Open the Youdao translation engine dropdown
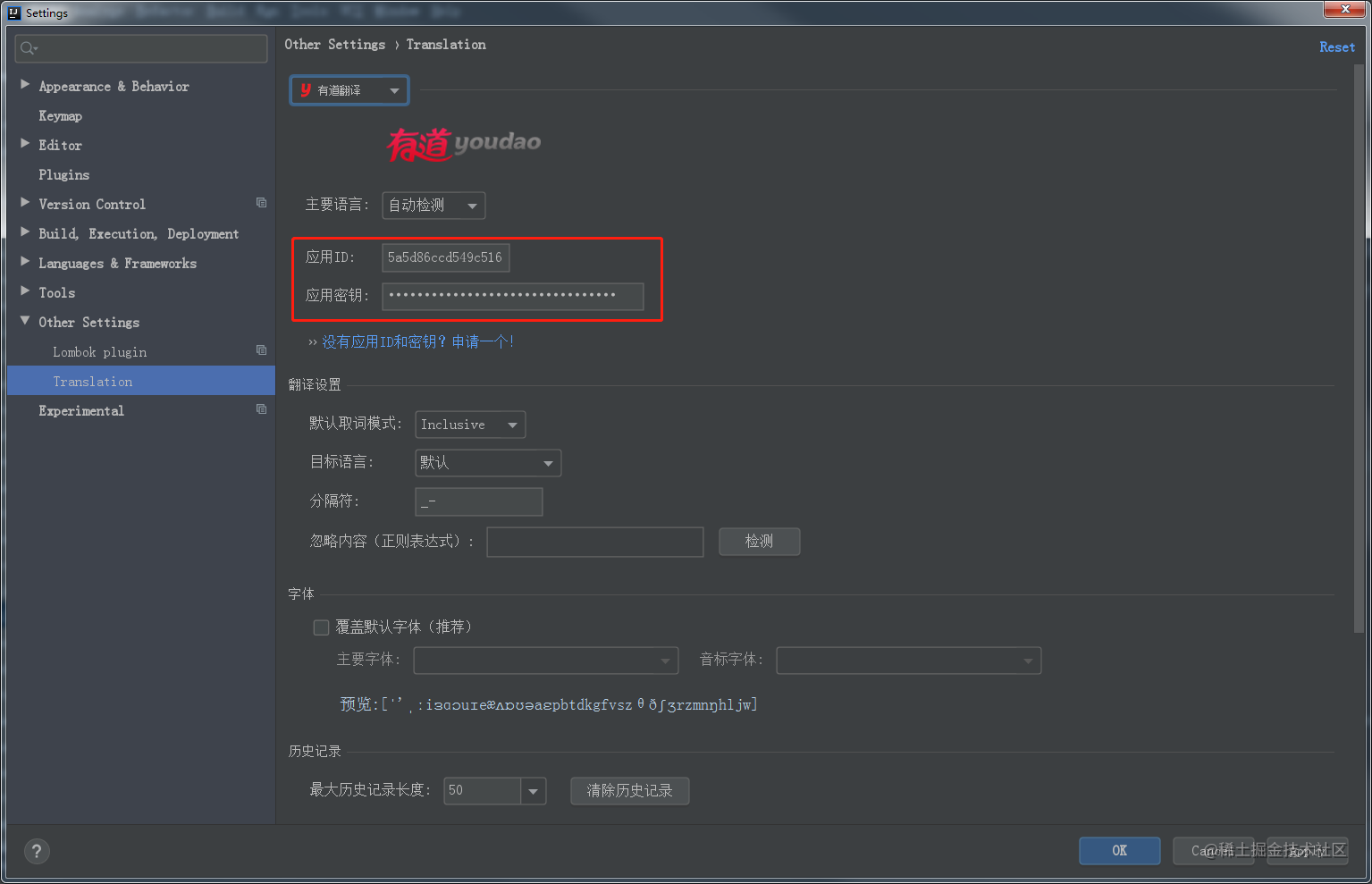This screenshot has width=1372, height=884. tap(349, 90)
